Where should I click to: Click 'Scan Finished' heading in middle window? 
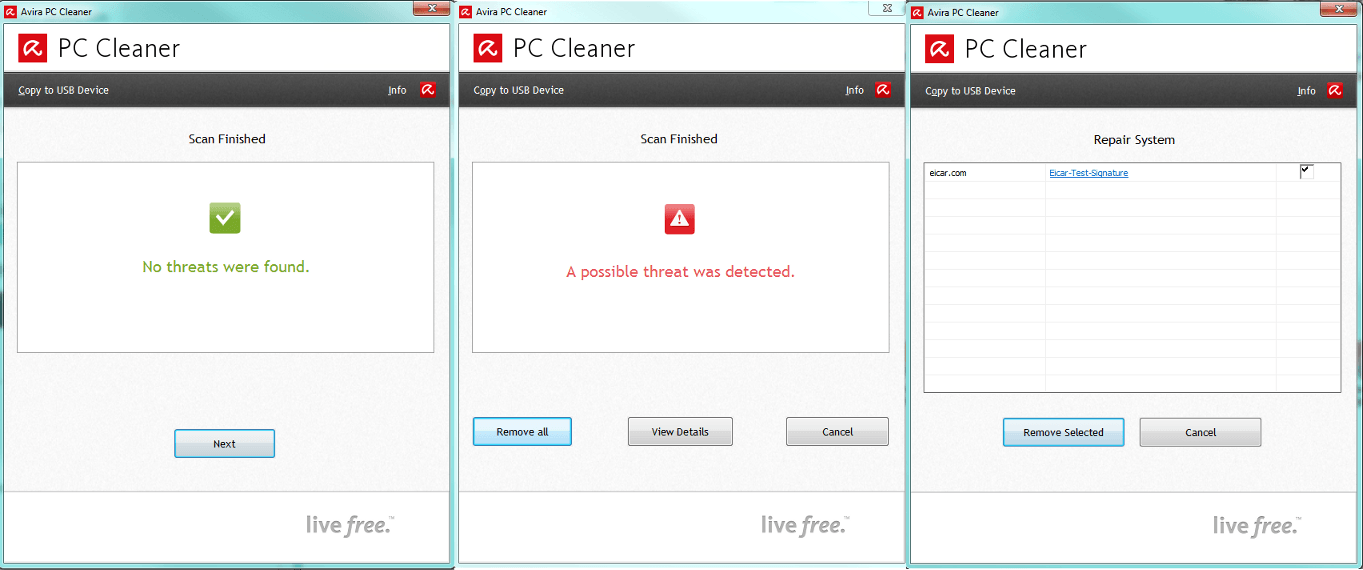coord(679,139)
